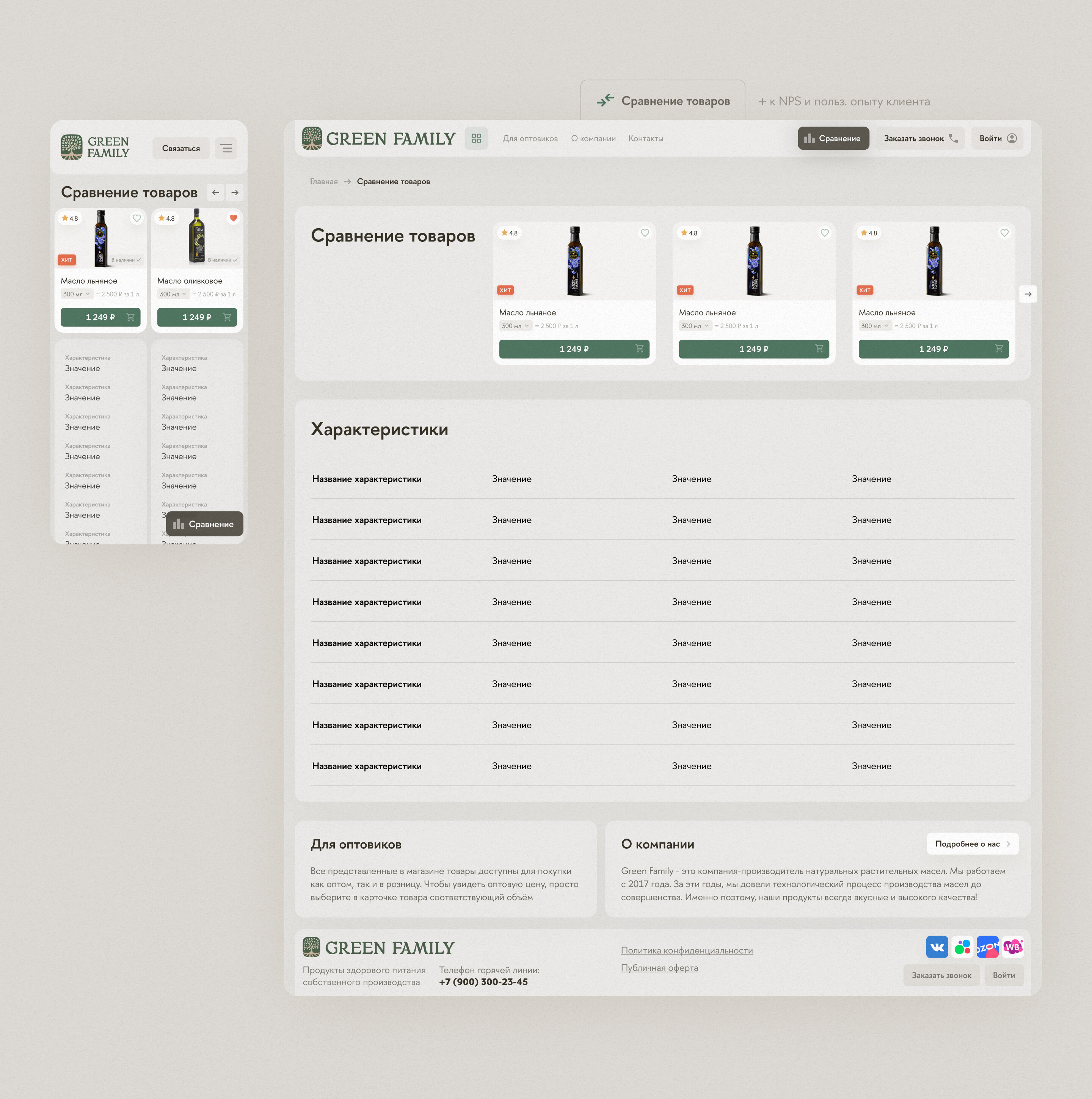Viewport: 1092px width, 1099px height.
Task: Open the Wildberries WB icon
Action: point(1013,947)
